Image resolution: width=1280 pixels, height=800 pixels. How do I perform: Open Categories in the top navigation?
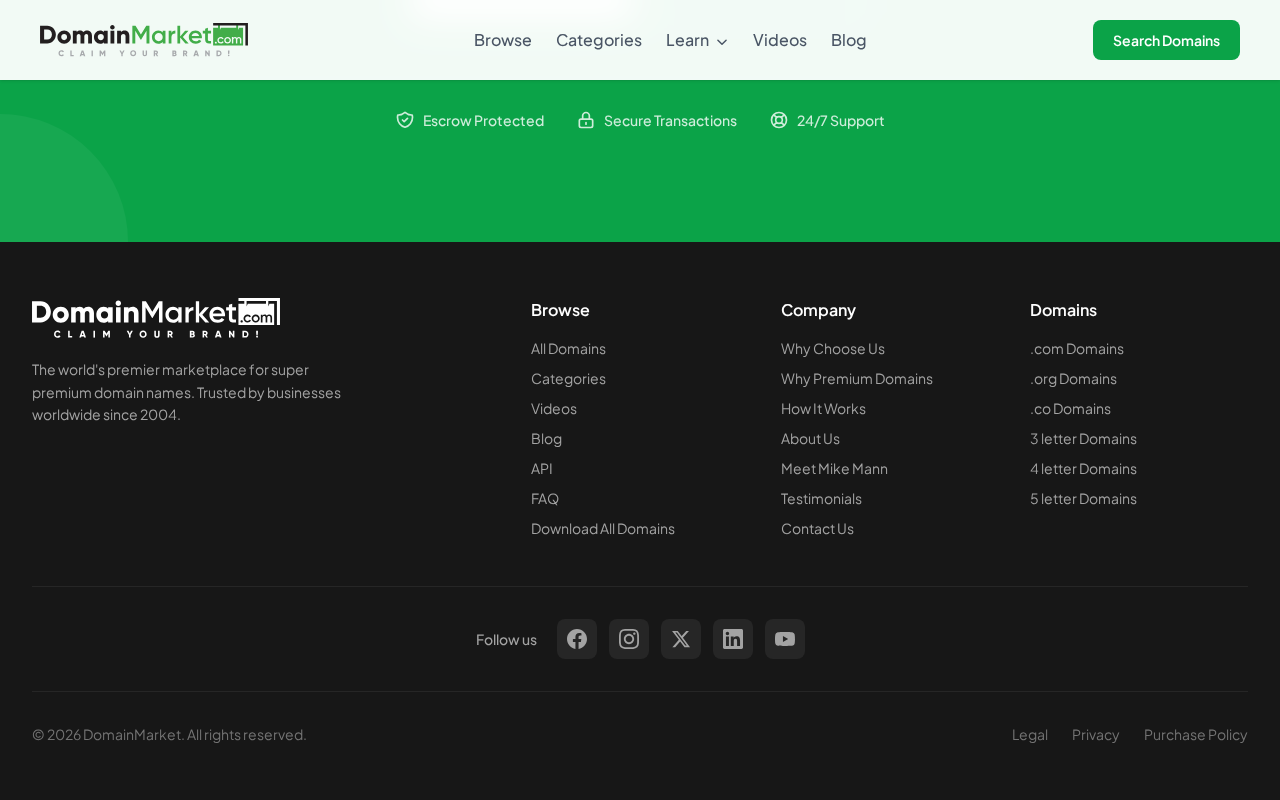(599, 40)
